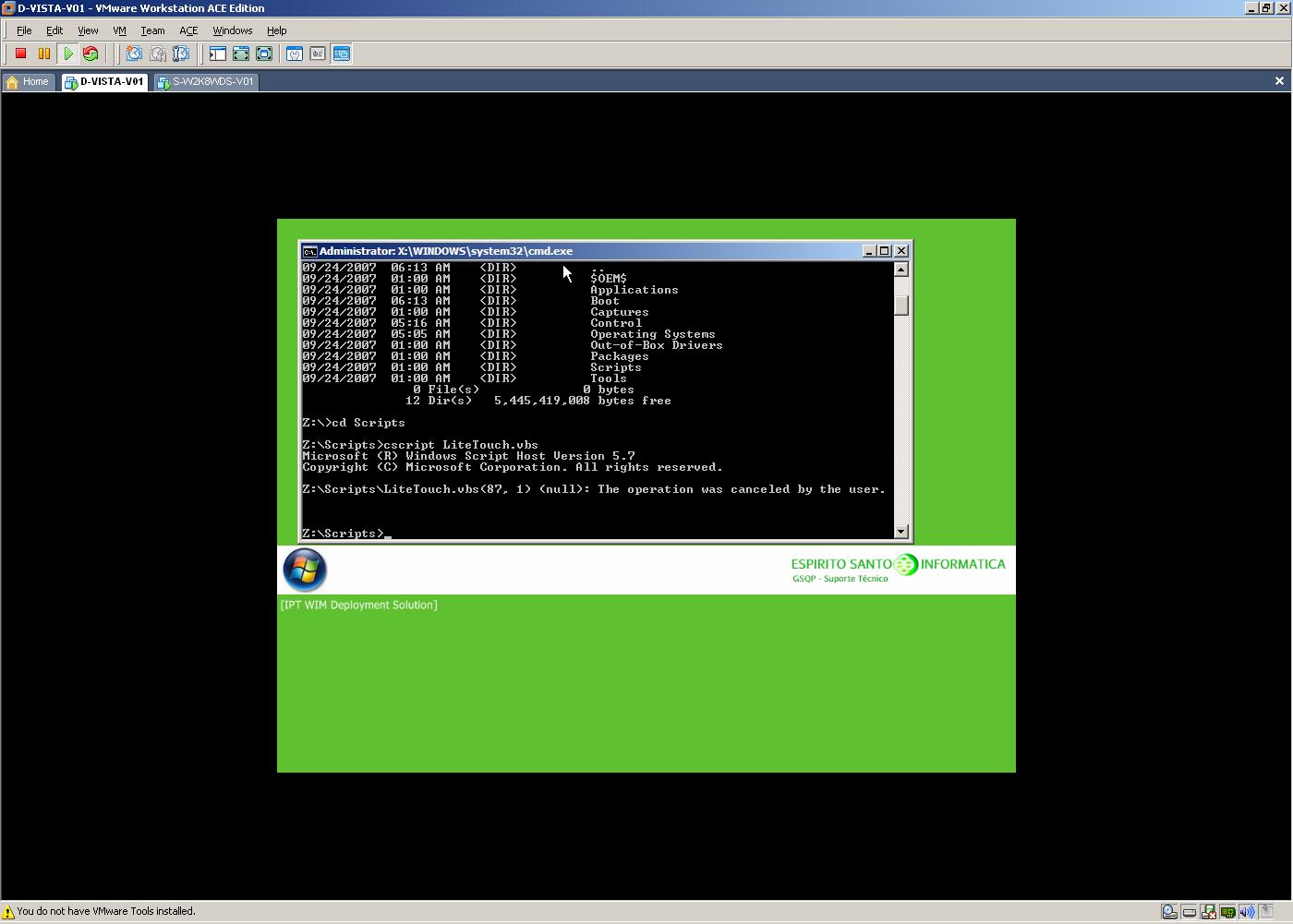This screenshot has height=924, width=1293.
Task: Click the VMware Workstation title bar icon
Action: click(8, 8)
